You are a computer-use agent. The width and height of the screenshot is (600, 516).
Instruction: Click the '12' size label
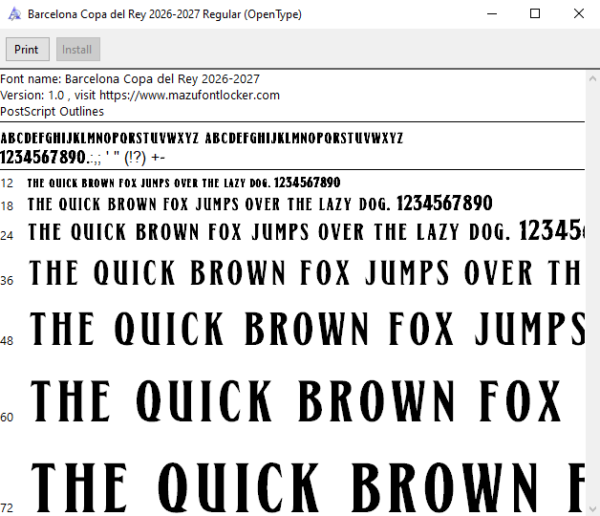[7, 183]
